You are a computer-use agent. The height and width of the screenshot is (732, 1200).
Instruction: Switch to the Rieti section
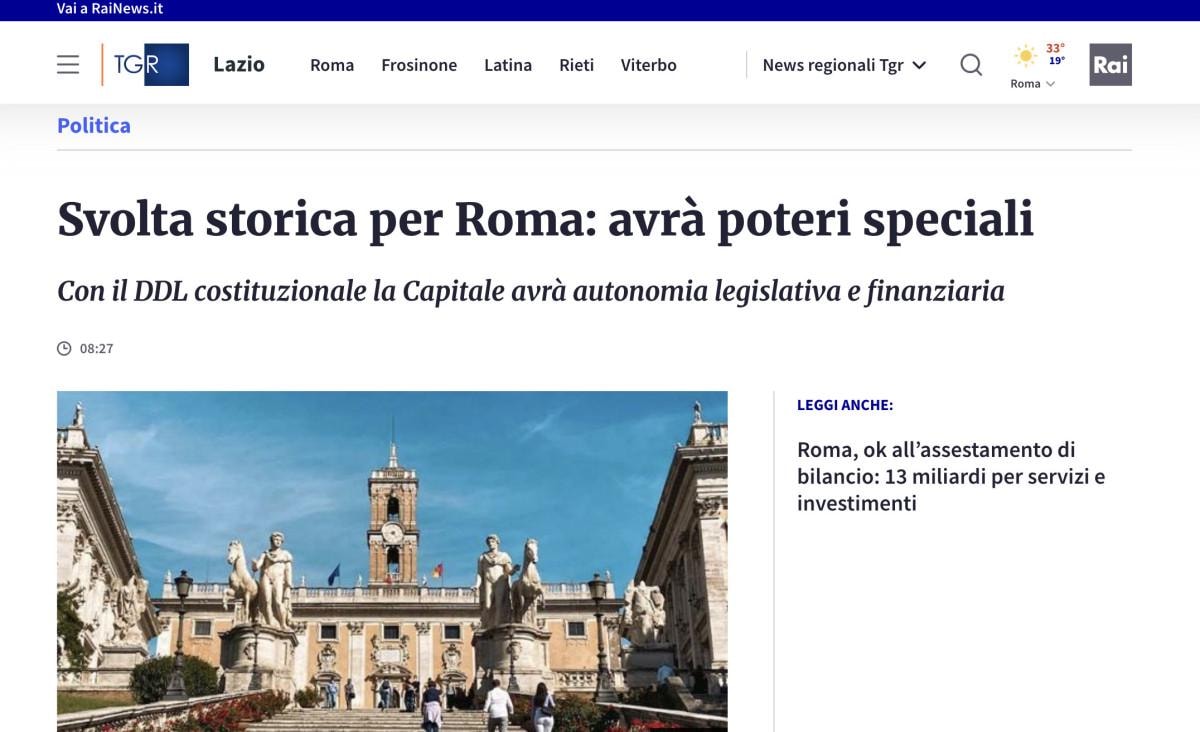pyautogui.click(x=576, y=65)
